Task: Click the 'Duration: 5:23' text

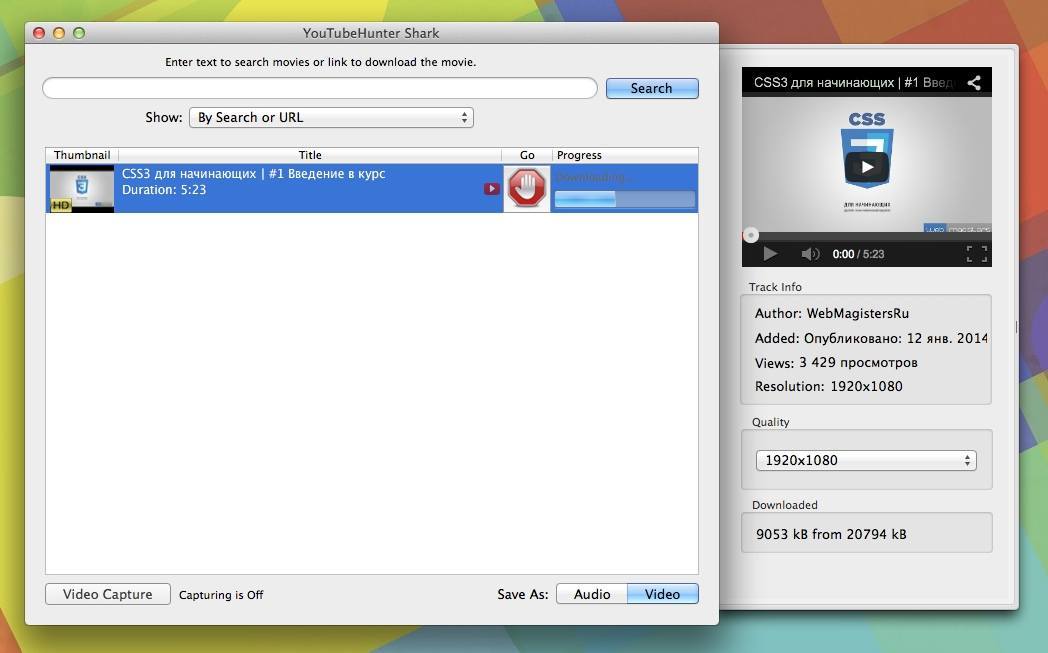Action: (164, 190)
